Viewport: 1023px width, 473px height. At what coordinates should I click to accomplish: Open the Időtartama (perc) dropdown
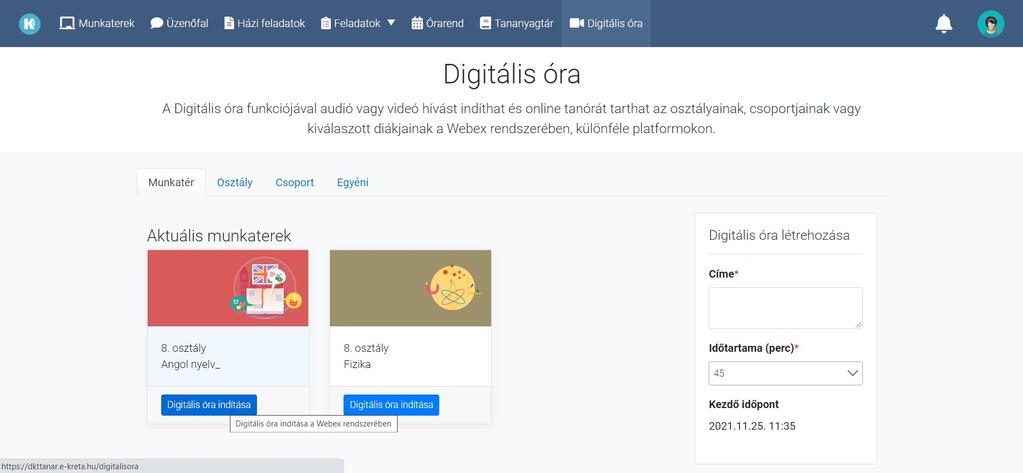pos(786,373)
